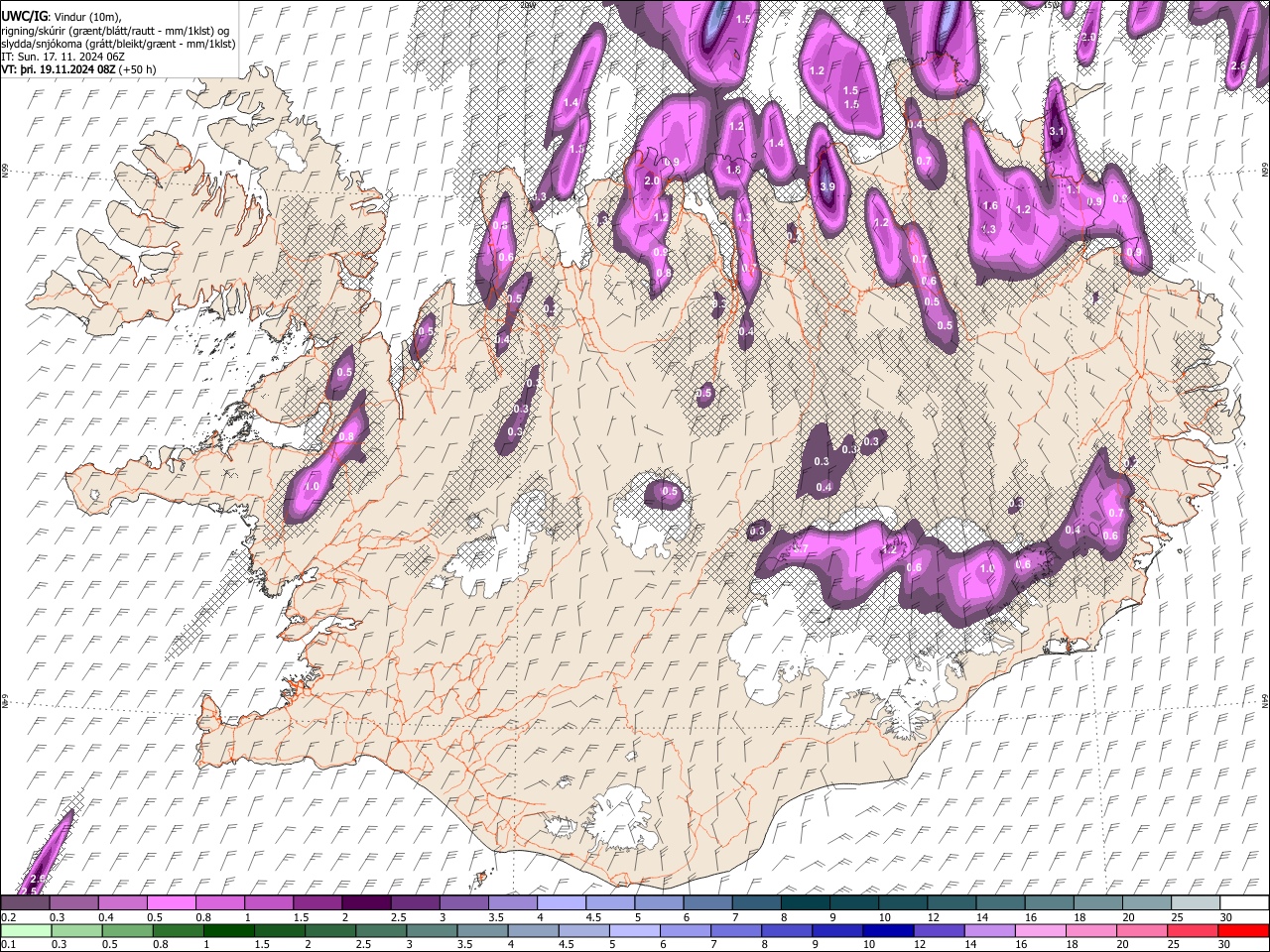Select the darkest green 1–1.5 swatch in lower legend
1270x952 pixels.
click(228, 930)
